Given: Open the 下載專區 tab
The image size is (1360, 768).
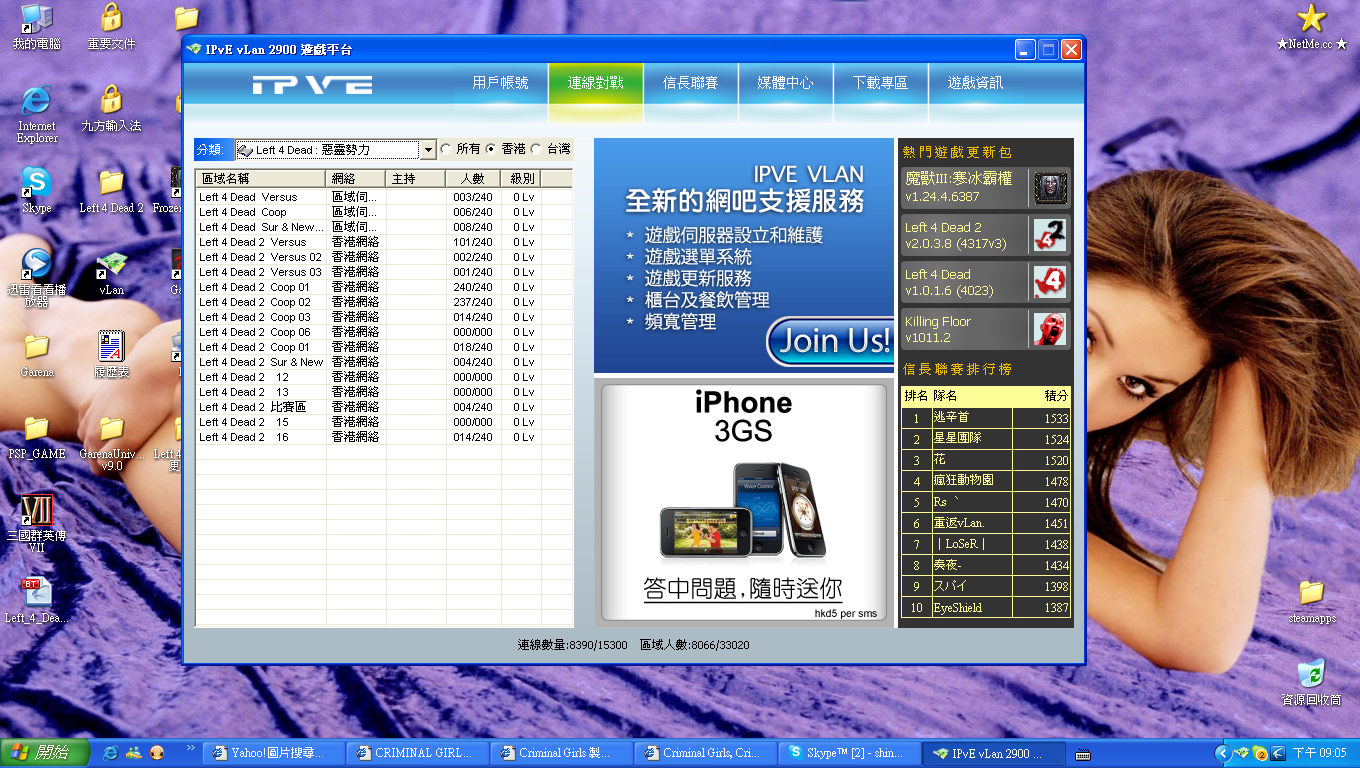Looking at the screenshot, I should 880,83.
